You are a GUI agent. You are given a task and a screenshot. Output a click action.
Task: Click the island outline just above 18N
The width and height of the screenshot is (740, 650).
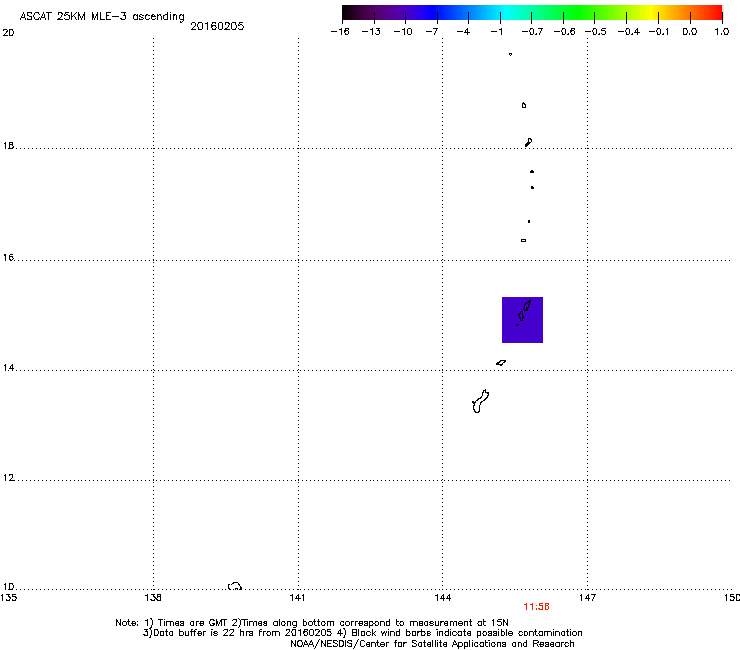[529, 142]
